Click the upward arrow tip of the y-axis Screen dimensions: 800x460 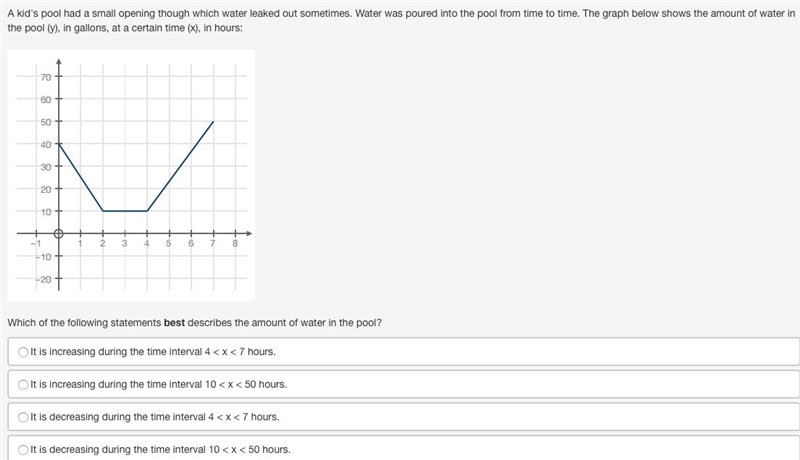59,62
